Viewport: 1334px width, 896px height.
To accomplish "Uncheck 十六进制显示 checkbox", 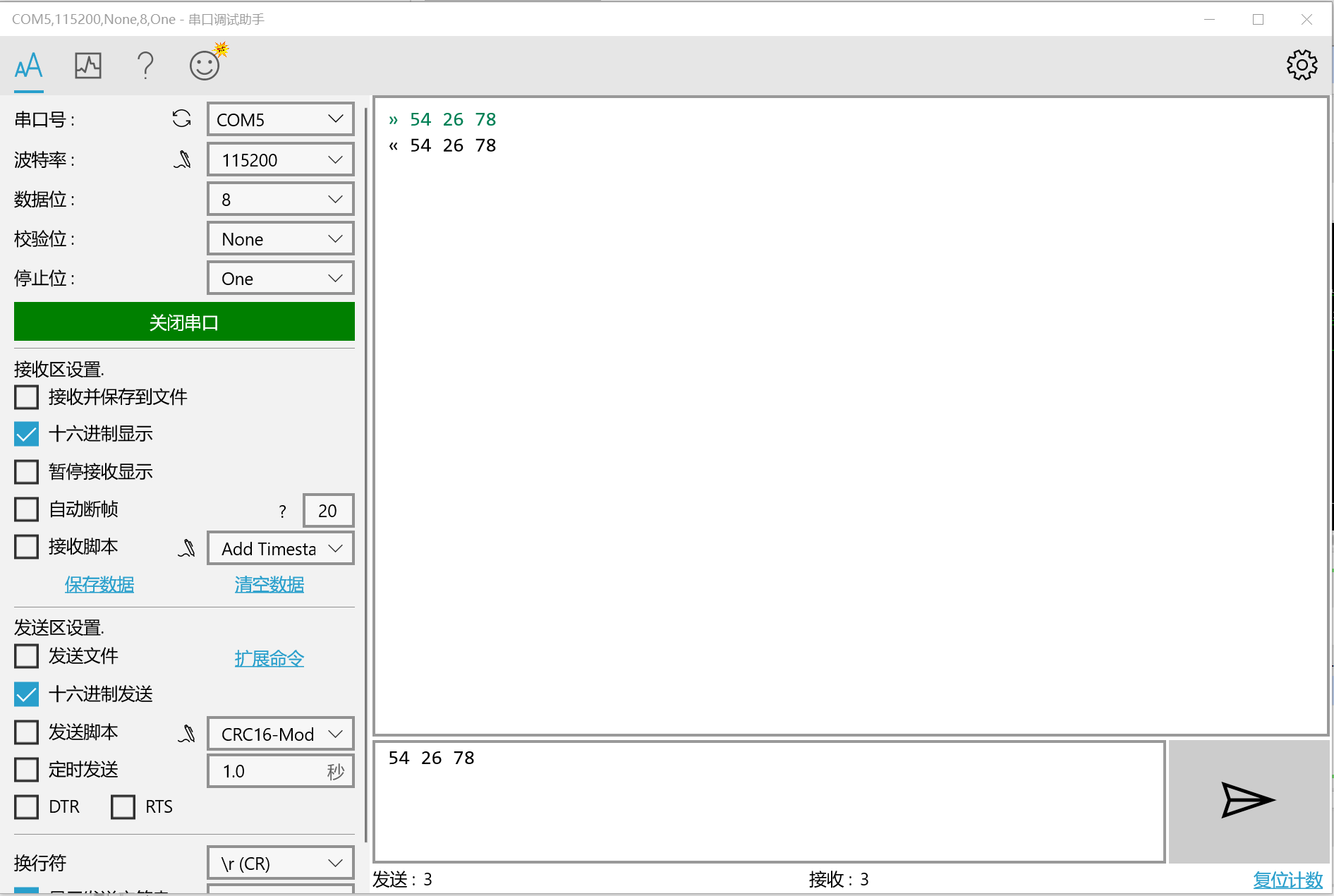I will click(27, 434).
